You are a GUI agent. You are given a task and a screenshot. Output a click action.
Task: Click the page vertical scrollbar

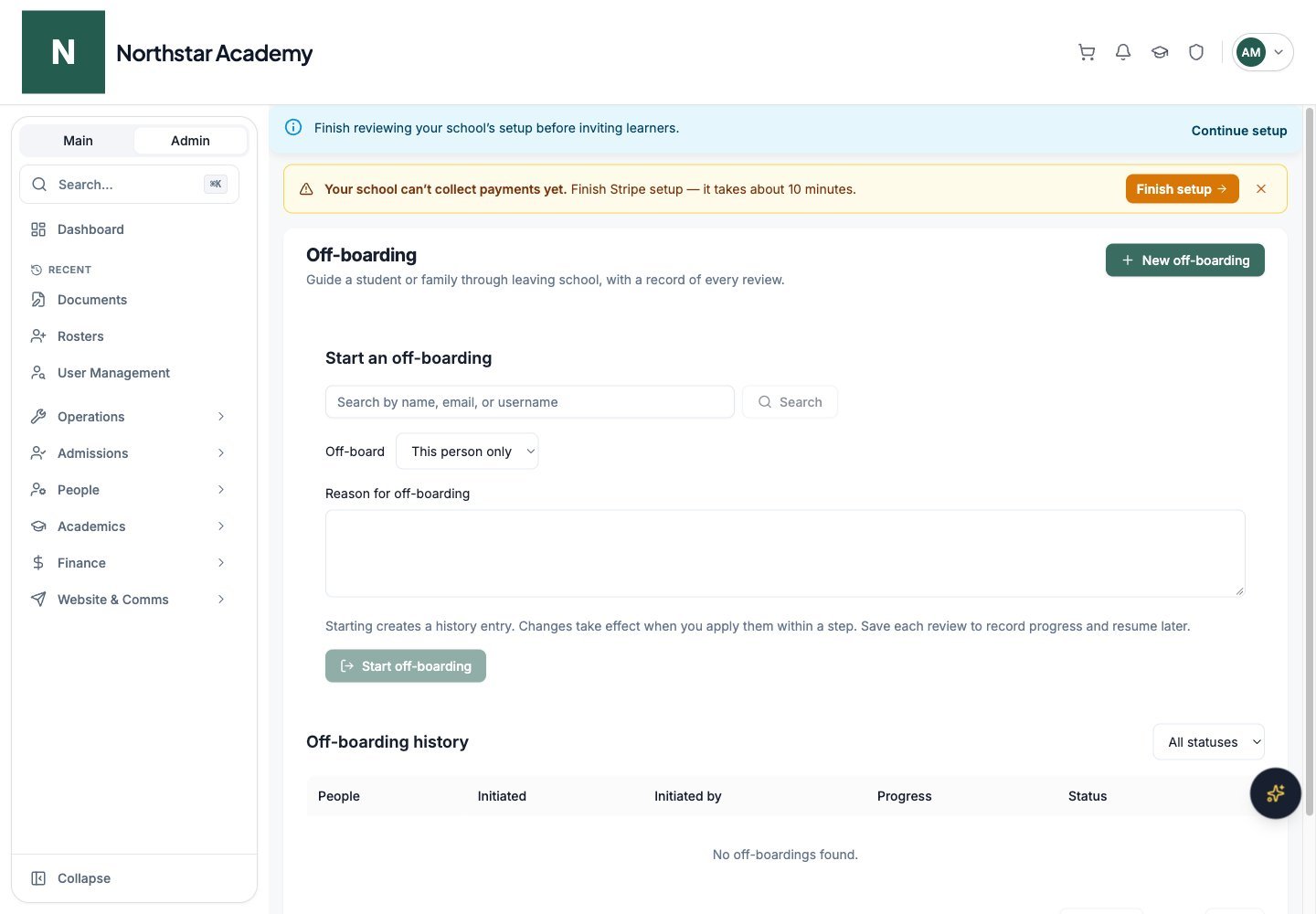(1309, 462)
